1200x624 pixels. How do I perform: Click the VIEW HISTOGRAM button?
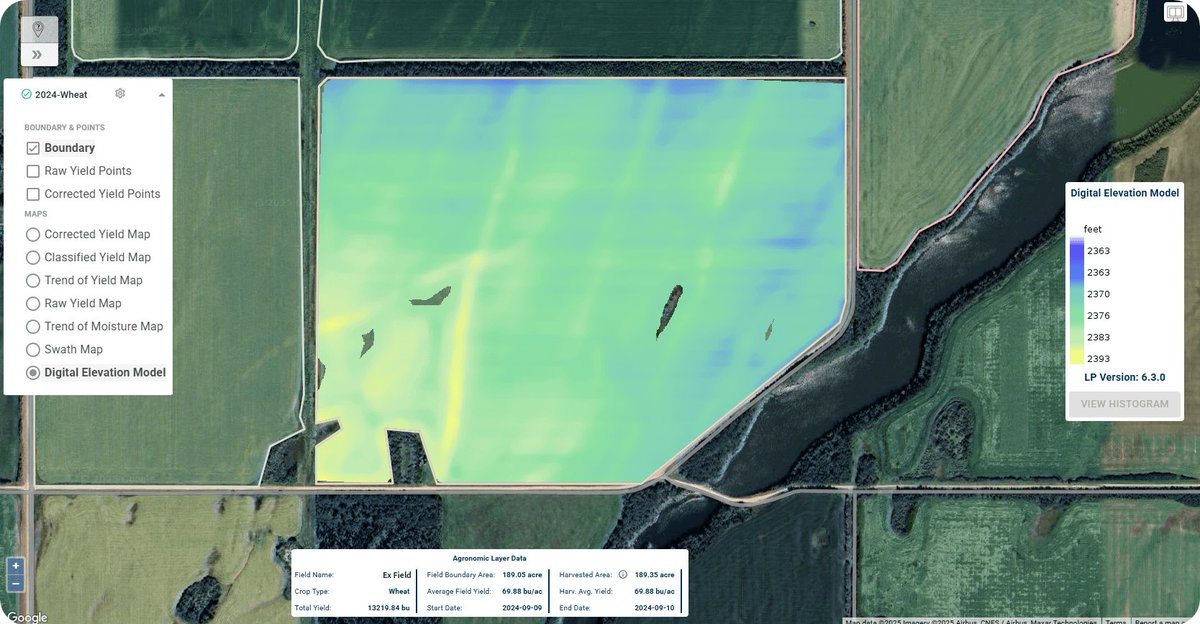(1124, 404)
